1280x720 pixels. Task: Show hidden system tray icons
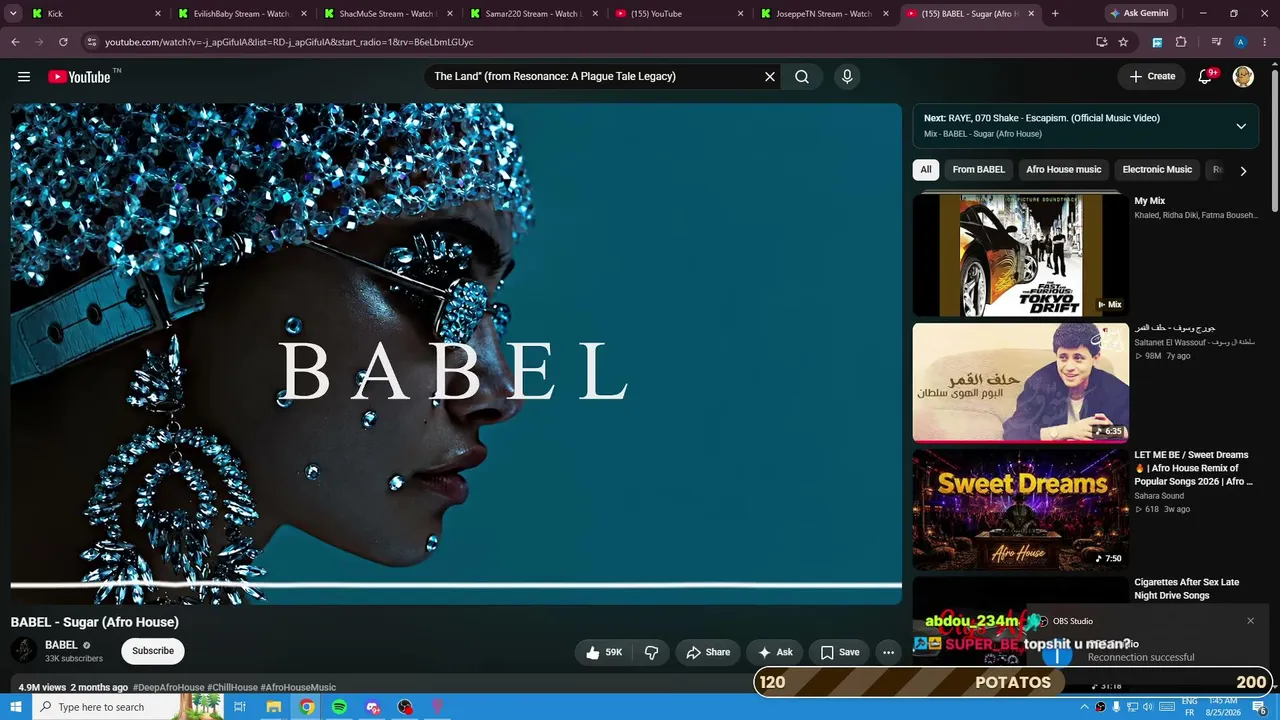point(1086,707)
